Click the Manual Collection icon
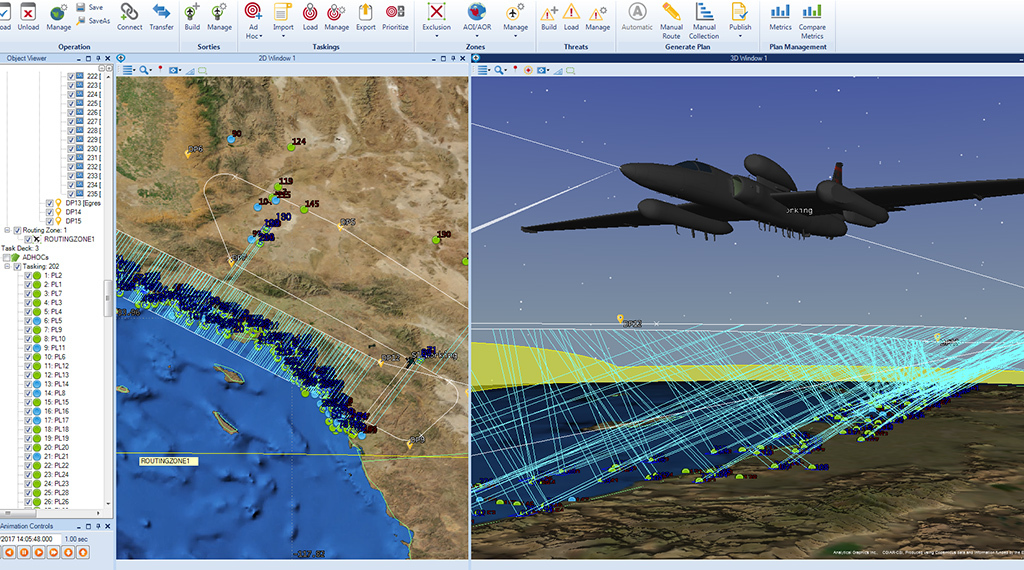Screen dimensions: 1024x570 (x=704, y=12)
